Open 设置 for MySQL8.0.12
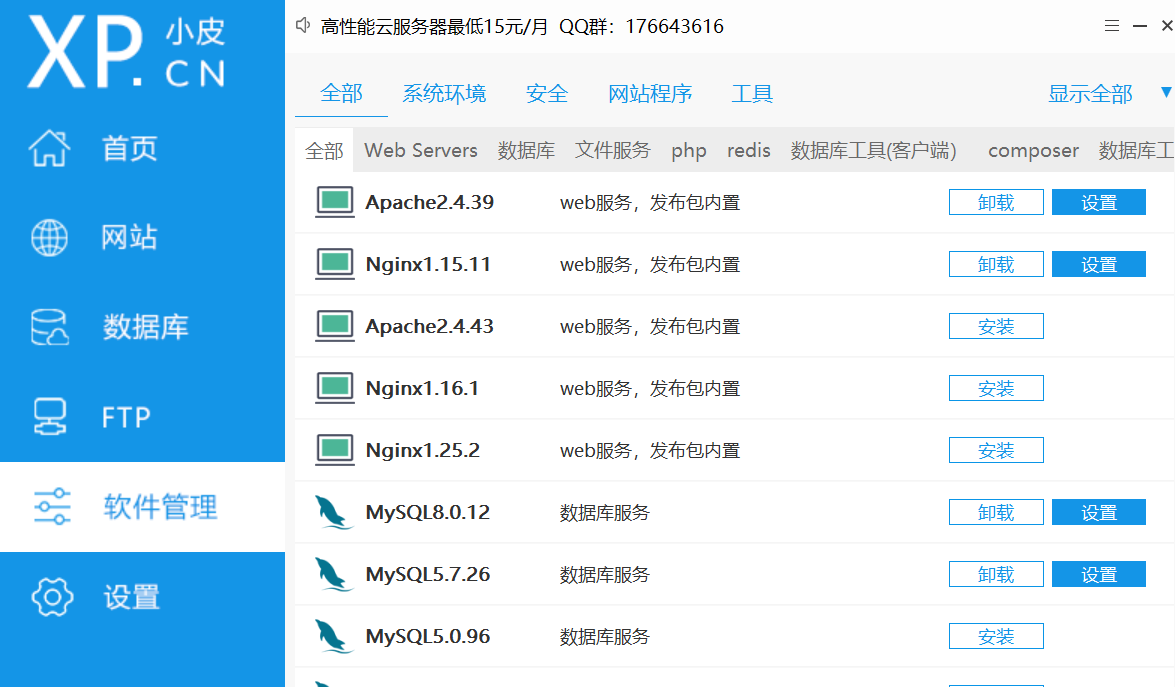This screenshot has width=1175, height=687. pos(1099,512)
